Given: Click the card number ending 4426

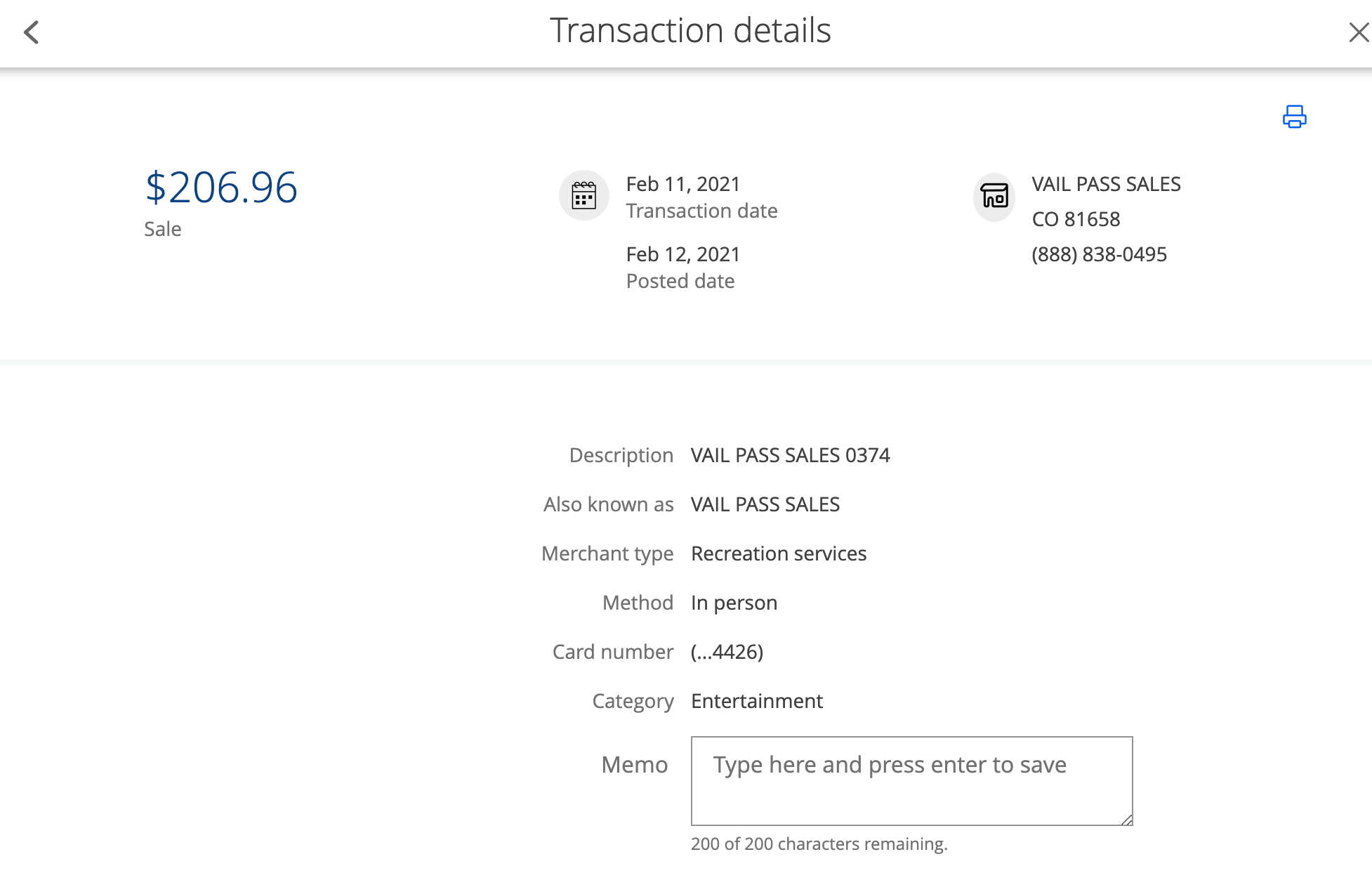Looking at the screenshot, I should click(x=727, y=652).
